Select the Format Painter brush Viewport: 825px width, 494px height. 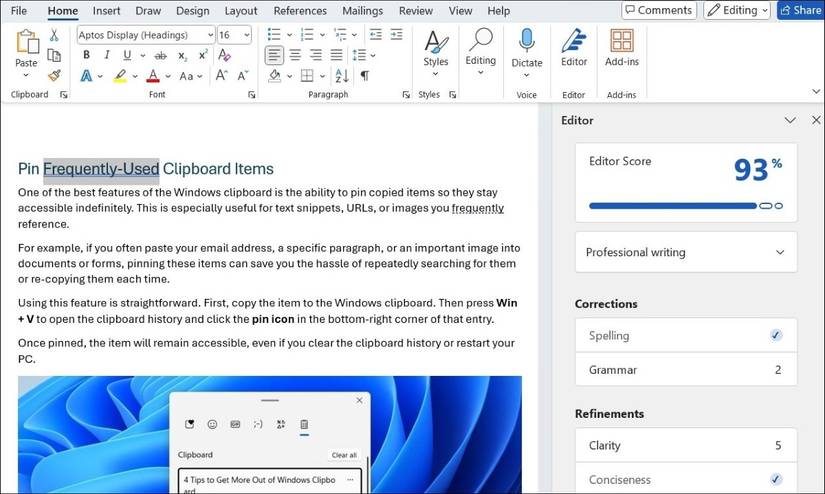(54, 75)
